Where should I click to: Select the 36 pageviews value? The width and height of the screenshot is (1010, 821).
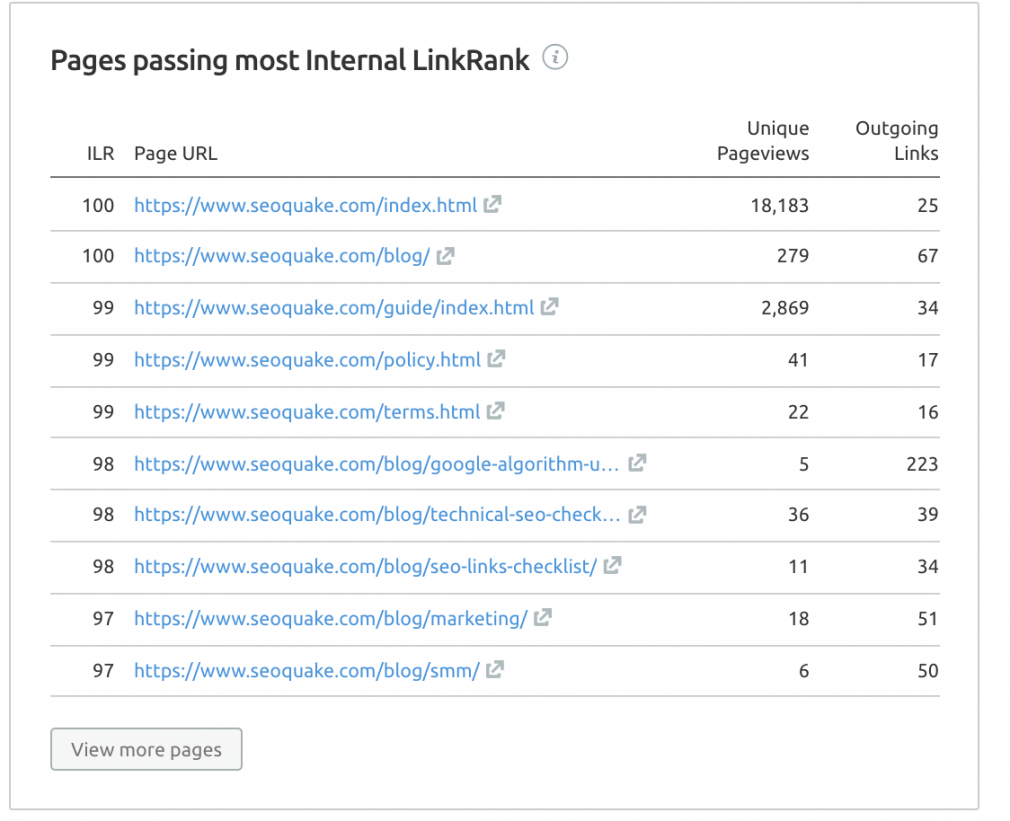[x=798, y=514]
